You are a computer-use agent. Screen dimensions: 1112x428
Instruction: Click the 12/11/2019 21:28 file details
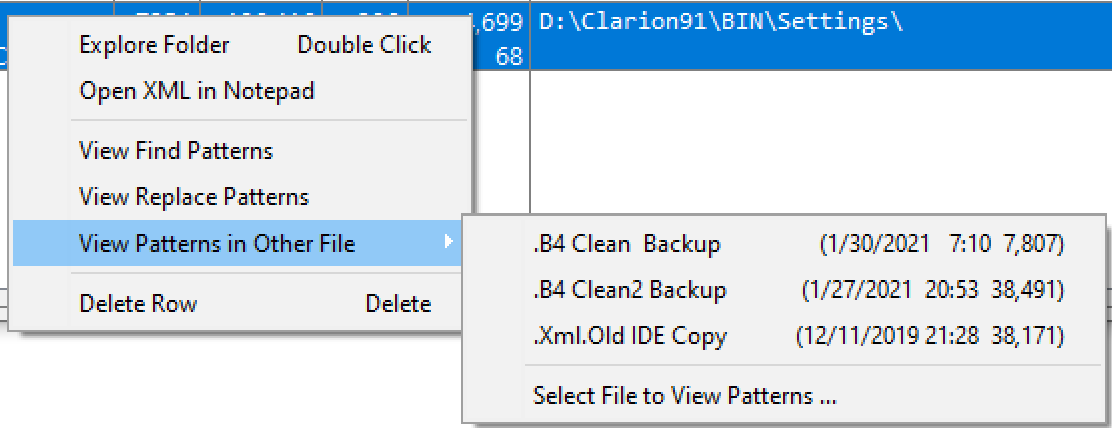[x=930, y=336]
